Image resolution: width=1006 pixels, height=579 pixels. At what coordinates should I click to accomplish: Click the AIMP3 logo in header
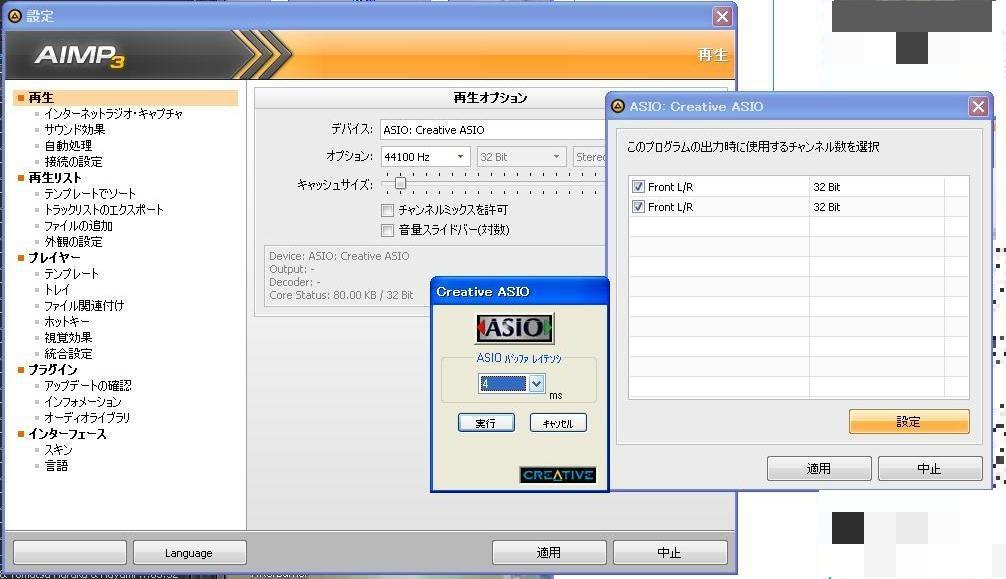click(80, 56)
